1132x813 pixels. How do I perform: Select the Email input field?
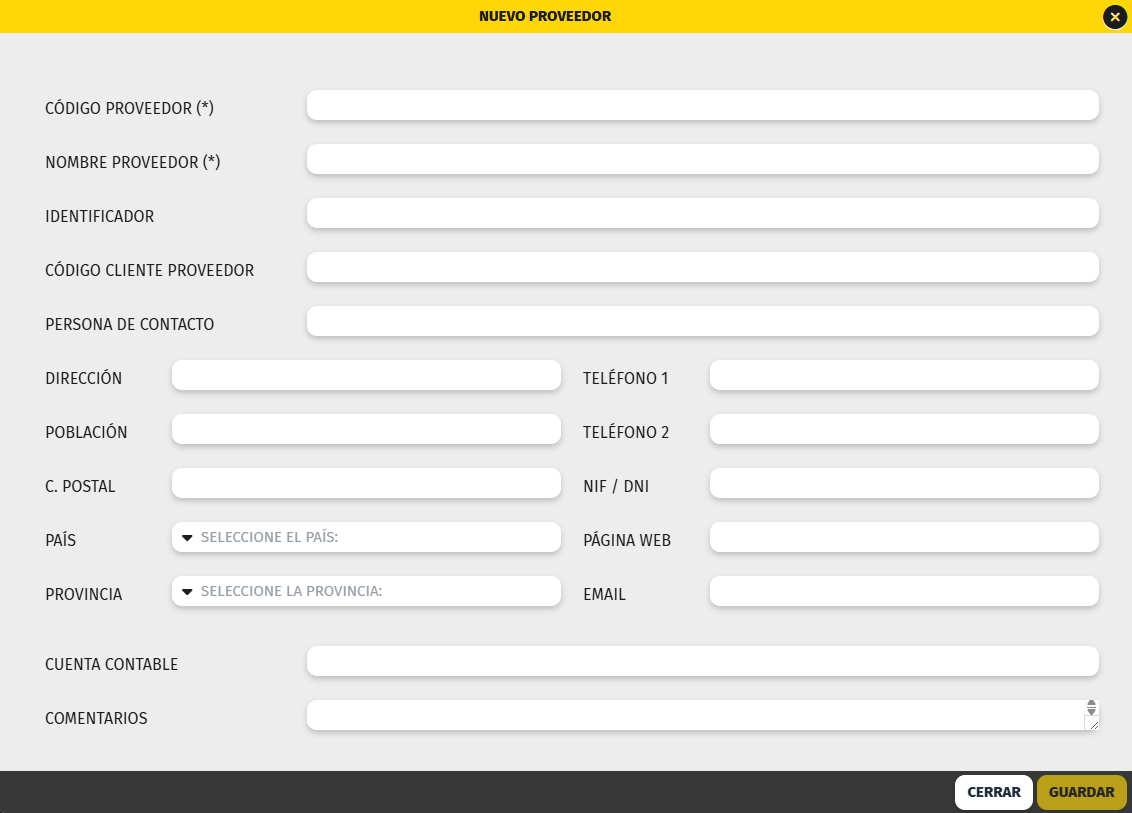[904, 591]
